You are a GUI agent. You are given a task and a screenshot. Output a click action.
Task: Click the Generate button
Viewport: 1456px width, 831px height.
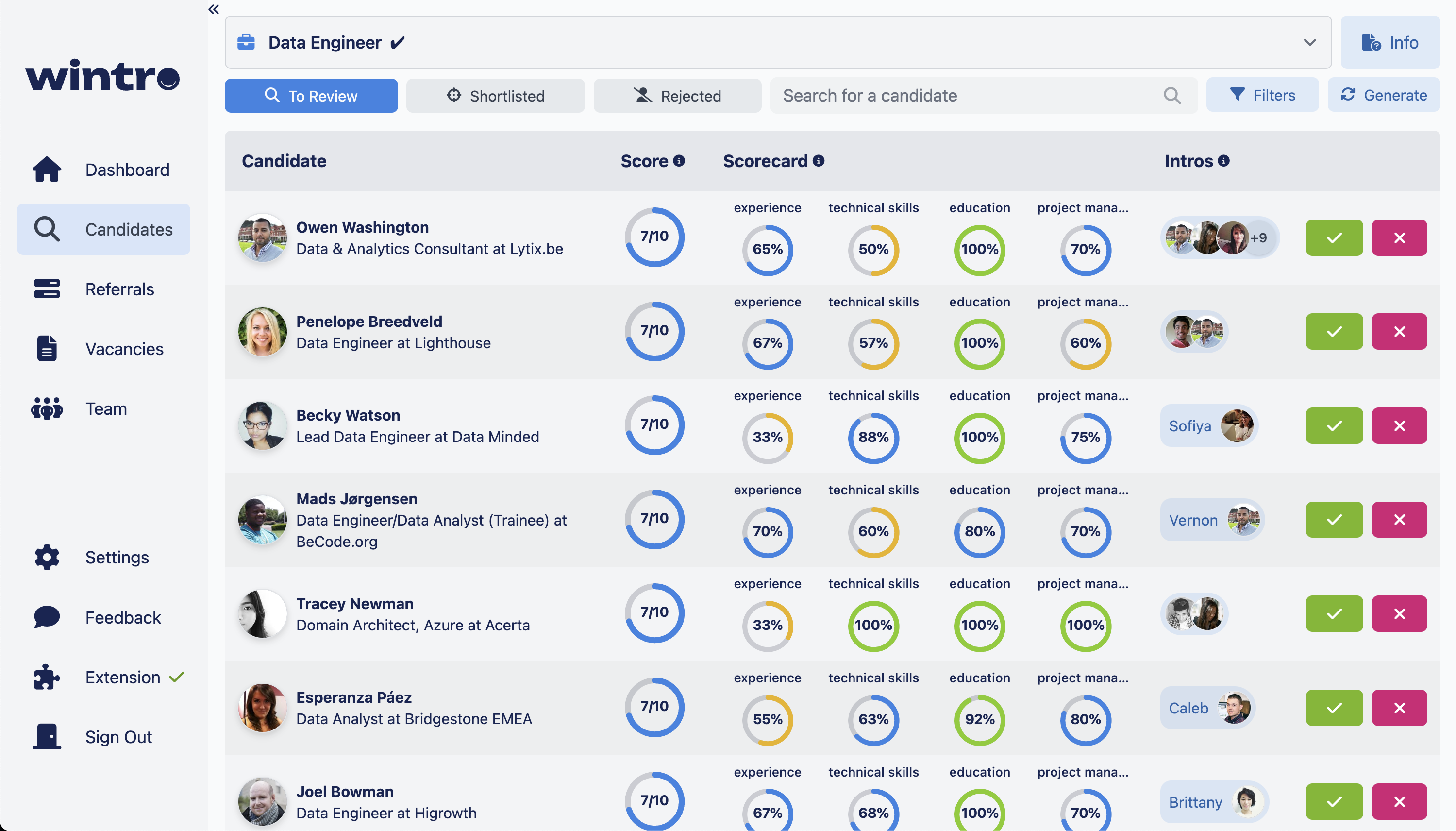tap(1384, 95)
